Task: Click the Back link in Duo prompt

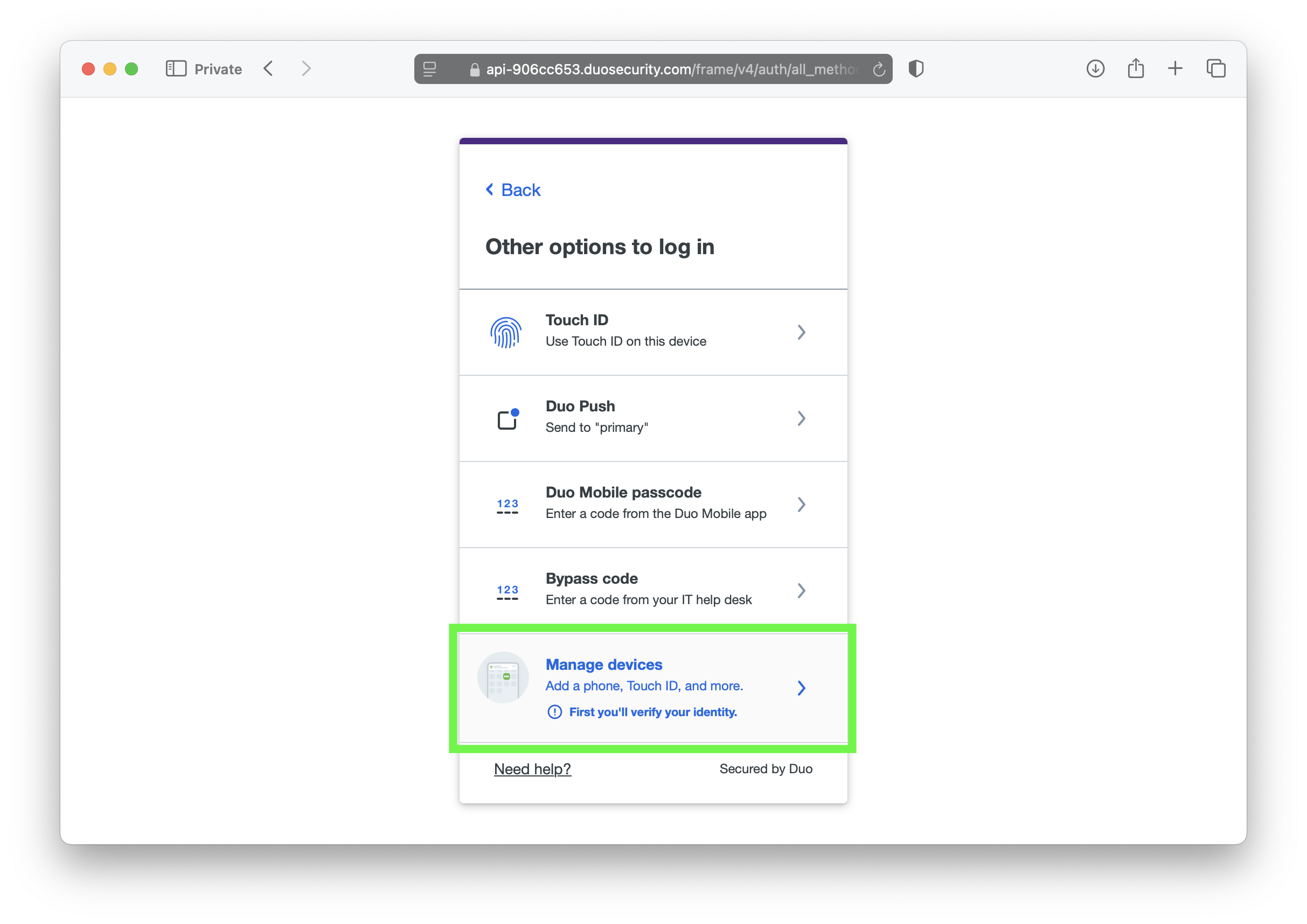Action: 520,190
